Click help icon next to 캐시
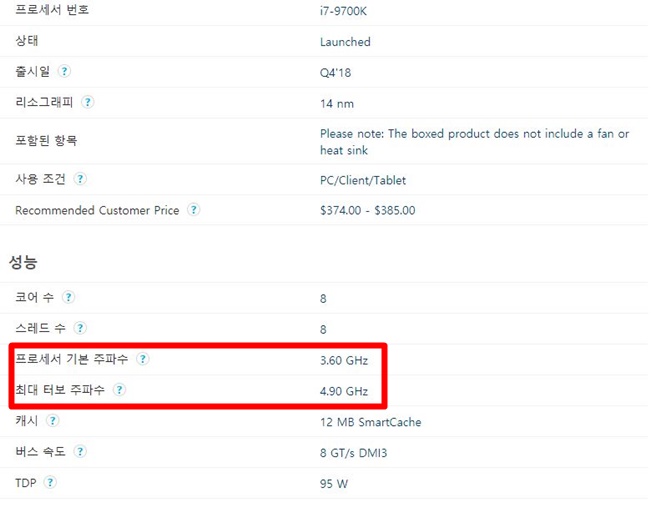This screenshot has height=507, width=660. [51, 421]
